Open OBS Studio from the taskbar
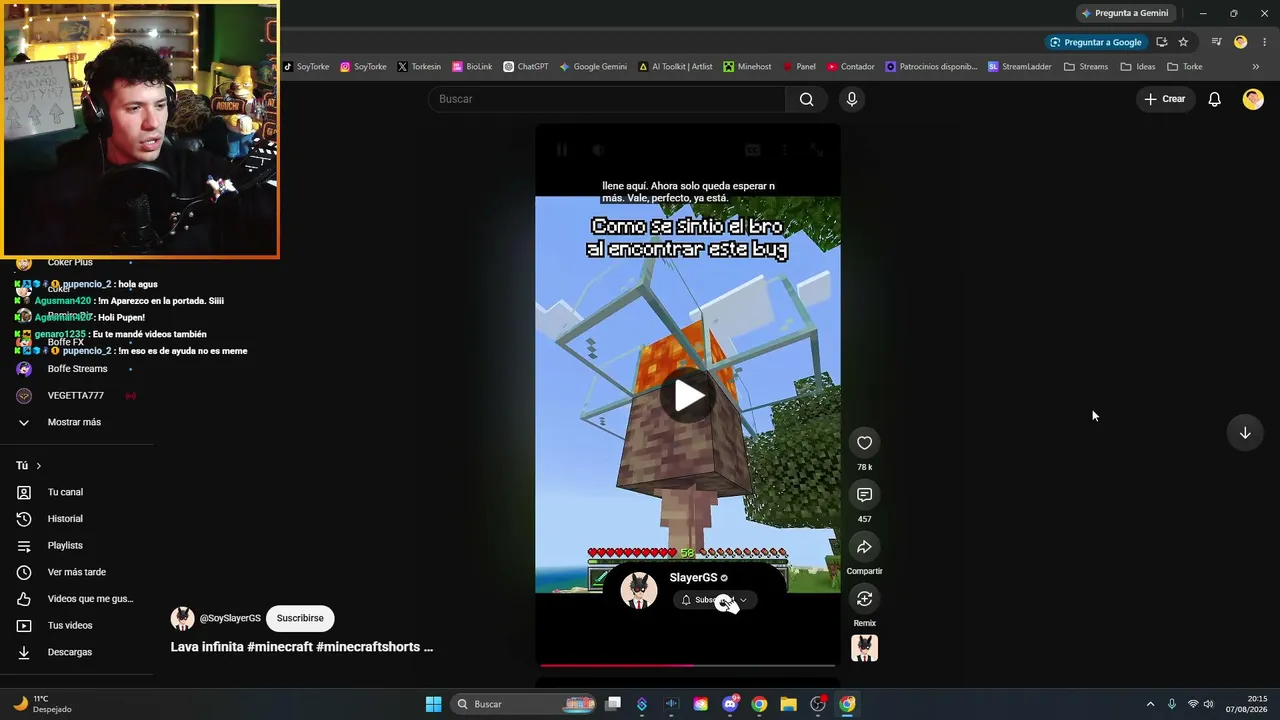The height and width of the screenshot is (720, 1280). pos(818,704)
